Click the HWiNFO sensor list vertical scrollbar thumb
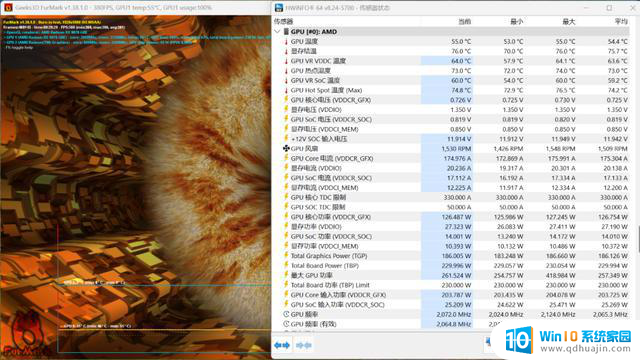 (638, 239)
